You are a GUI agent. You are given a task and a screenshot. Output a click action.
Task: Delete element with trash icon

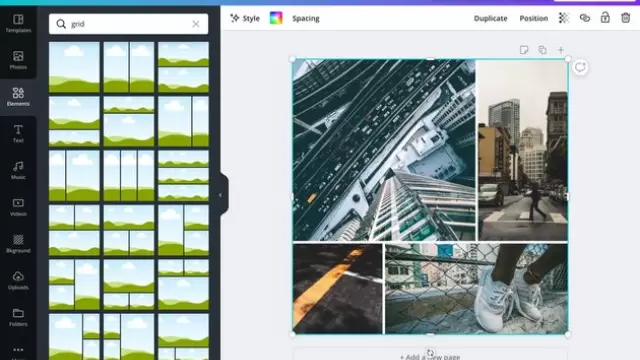tap(626, 18)
